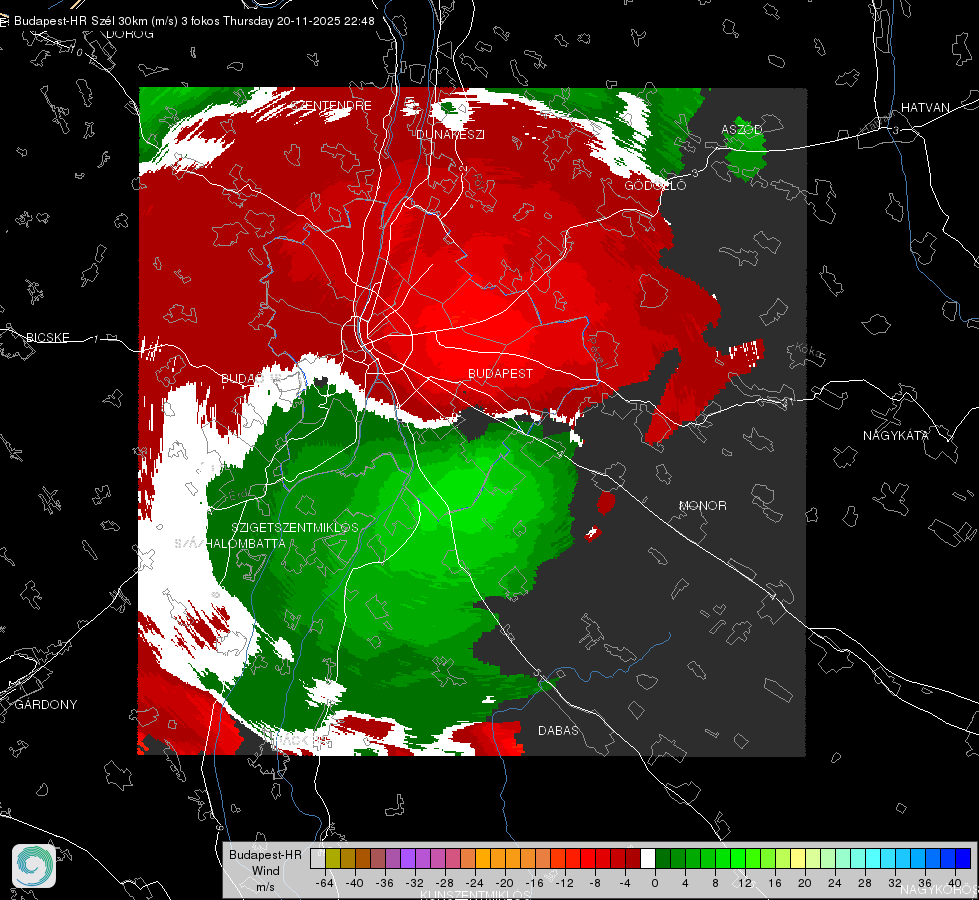Click the NAGYKATA town label
The height and width of the screenshot is (900, 979).
coord(896,436)
